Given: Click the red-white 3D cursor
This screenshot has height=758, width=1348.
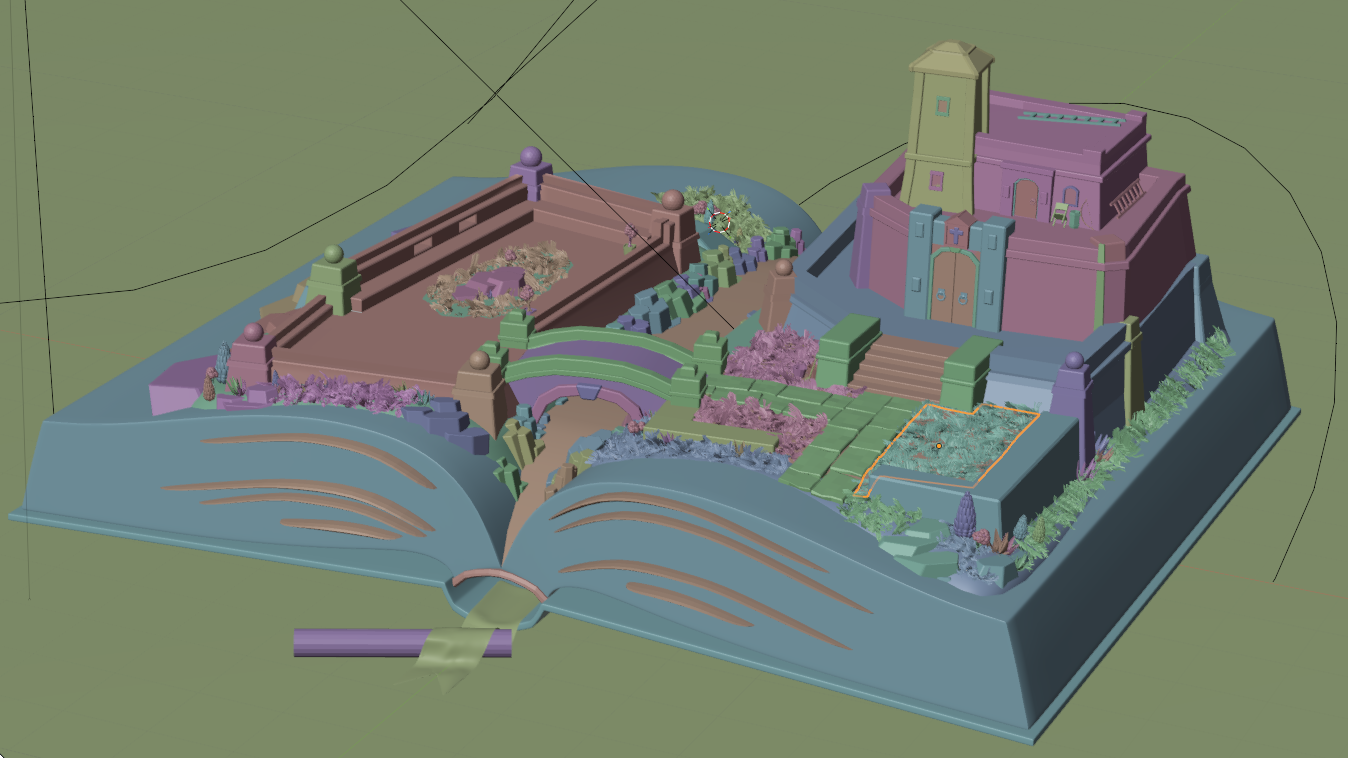Looking at the screenshot, I should tap(719, 223).
